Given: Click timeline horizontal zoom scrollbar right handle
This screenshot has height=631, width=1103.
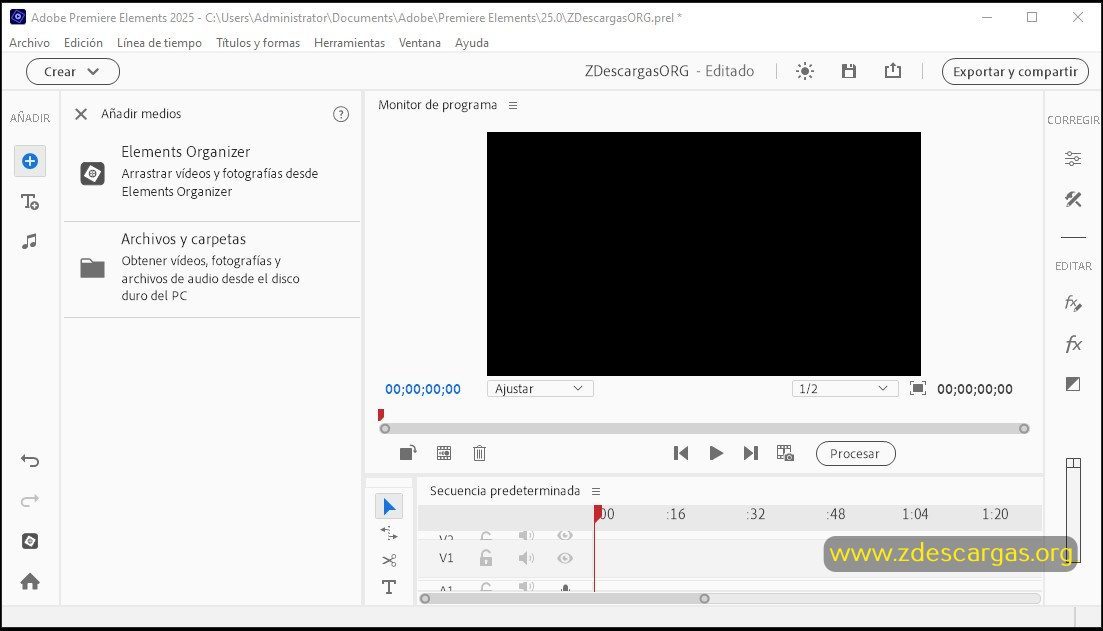Looking at the screenshot, I should pyautogui.click(x=704, y=599).
